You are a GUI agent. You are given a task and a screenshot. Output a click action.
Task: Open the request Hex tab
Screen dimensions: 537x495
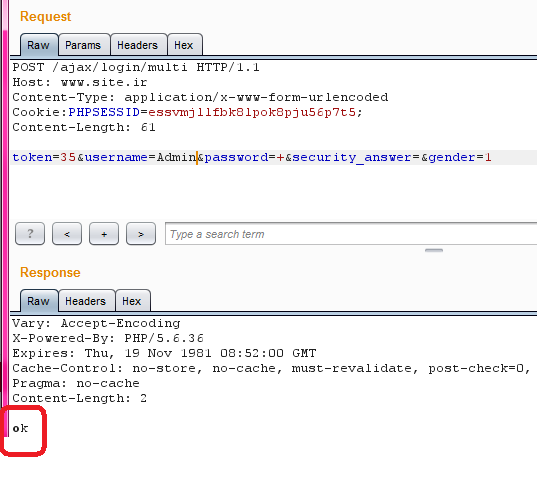coord(185,45)
